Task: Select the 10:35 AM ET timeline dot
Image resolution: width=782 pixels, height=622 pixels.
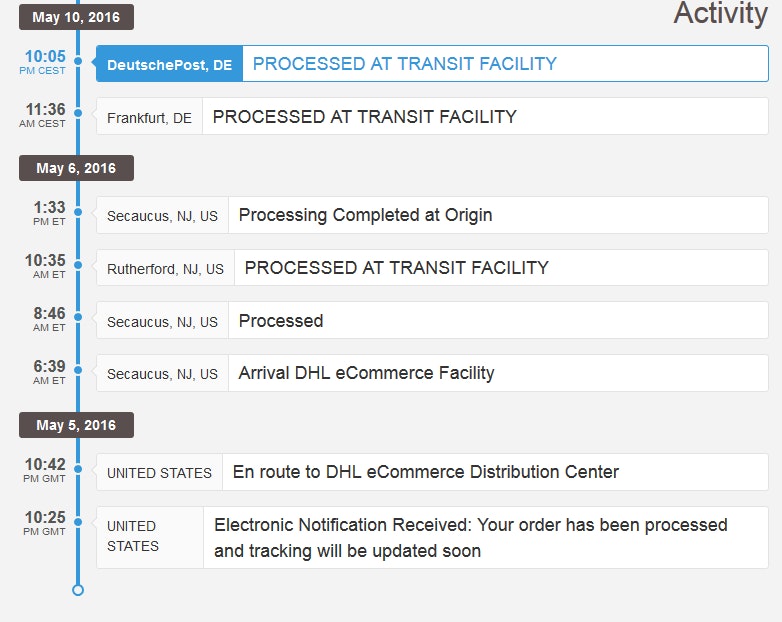Action: [x=78, y=267]
